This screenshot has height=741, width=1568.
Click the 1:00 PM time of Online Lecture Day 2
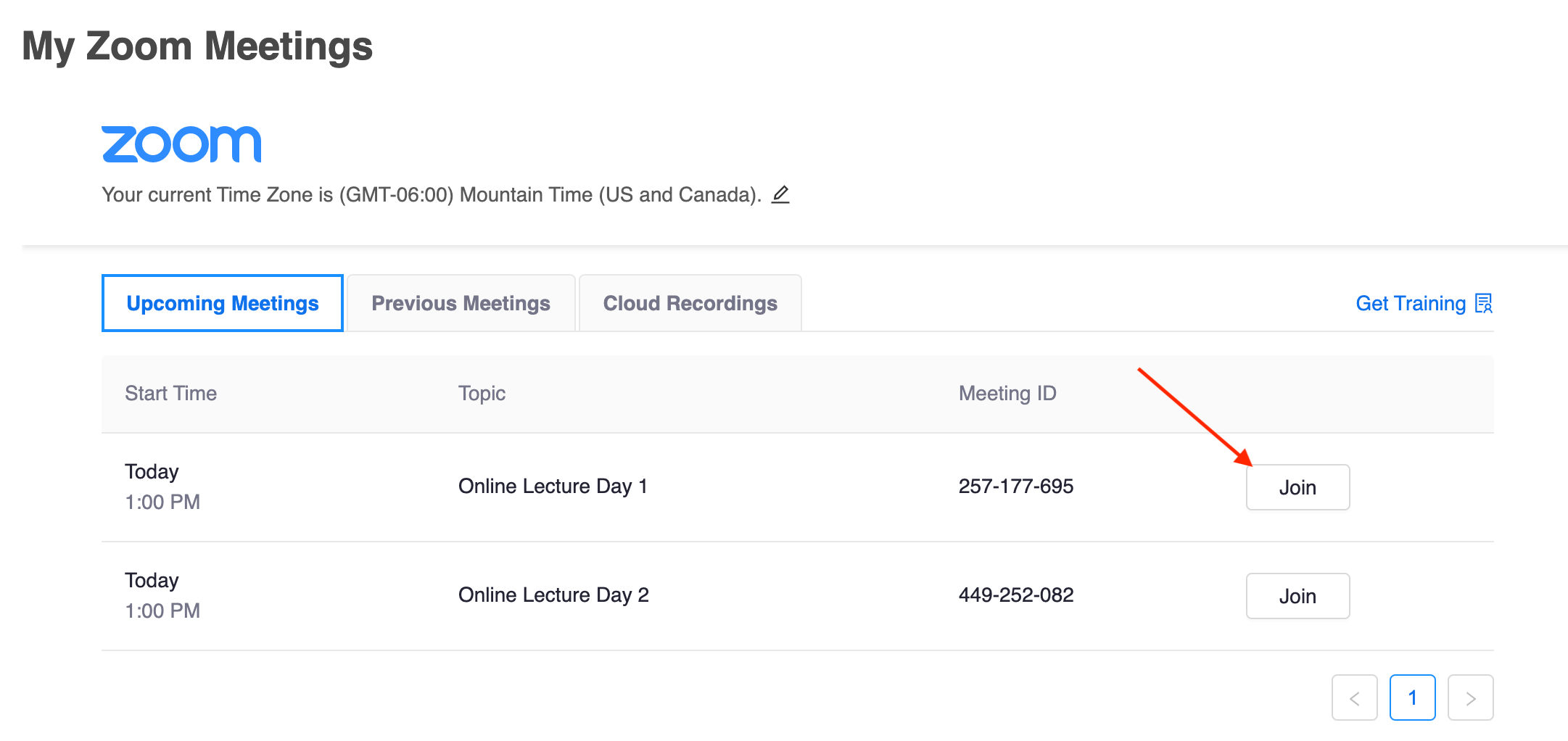coord(162,611)
